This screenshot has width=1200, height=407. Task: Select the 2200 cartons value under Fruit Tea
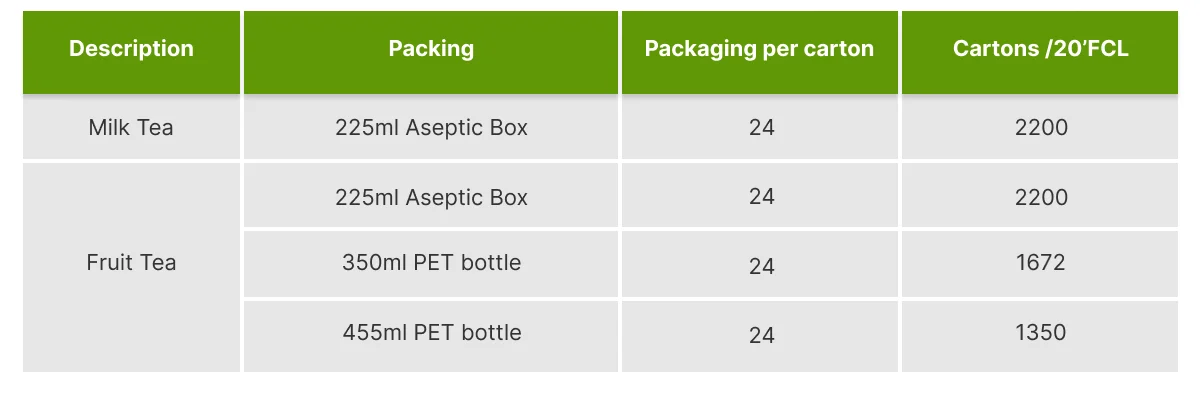(x=1040, y=197)
